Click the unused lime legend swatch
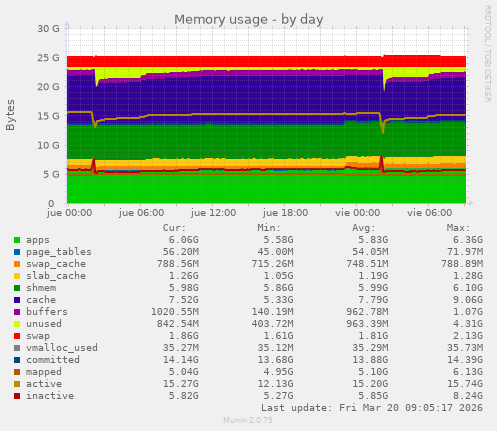Screen dimensions: 497x431 coord(17,324)
